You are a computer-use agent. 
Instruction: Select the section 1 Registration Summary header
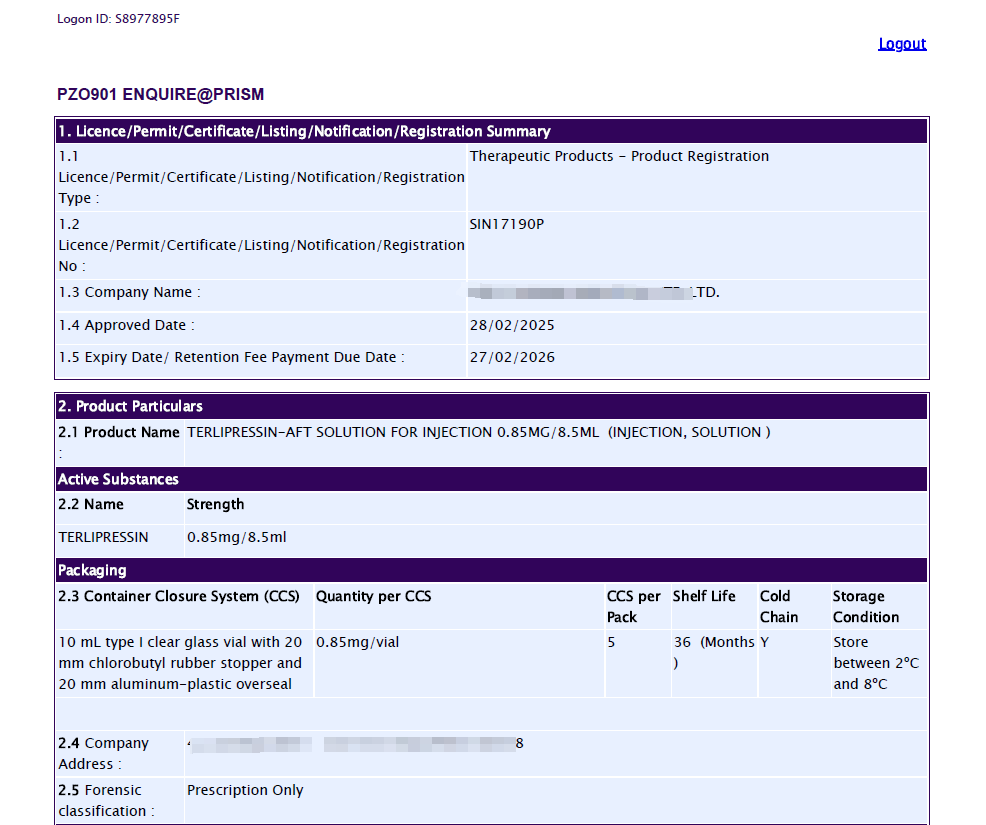[x=304, y=132]
